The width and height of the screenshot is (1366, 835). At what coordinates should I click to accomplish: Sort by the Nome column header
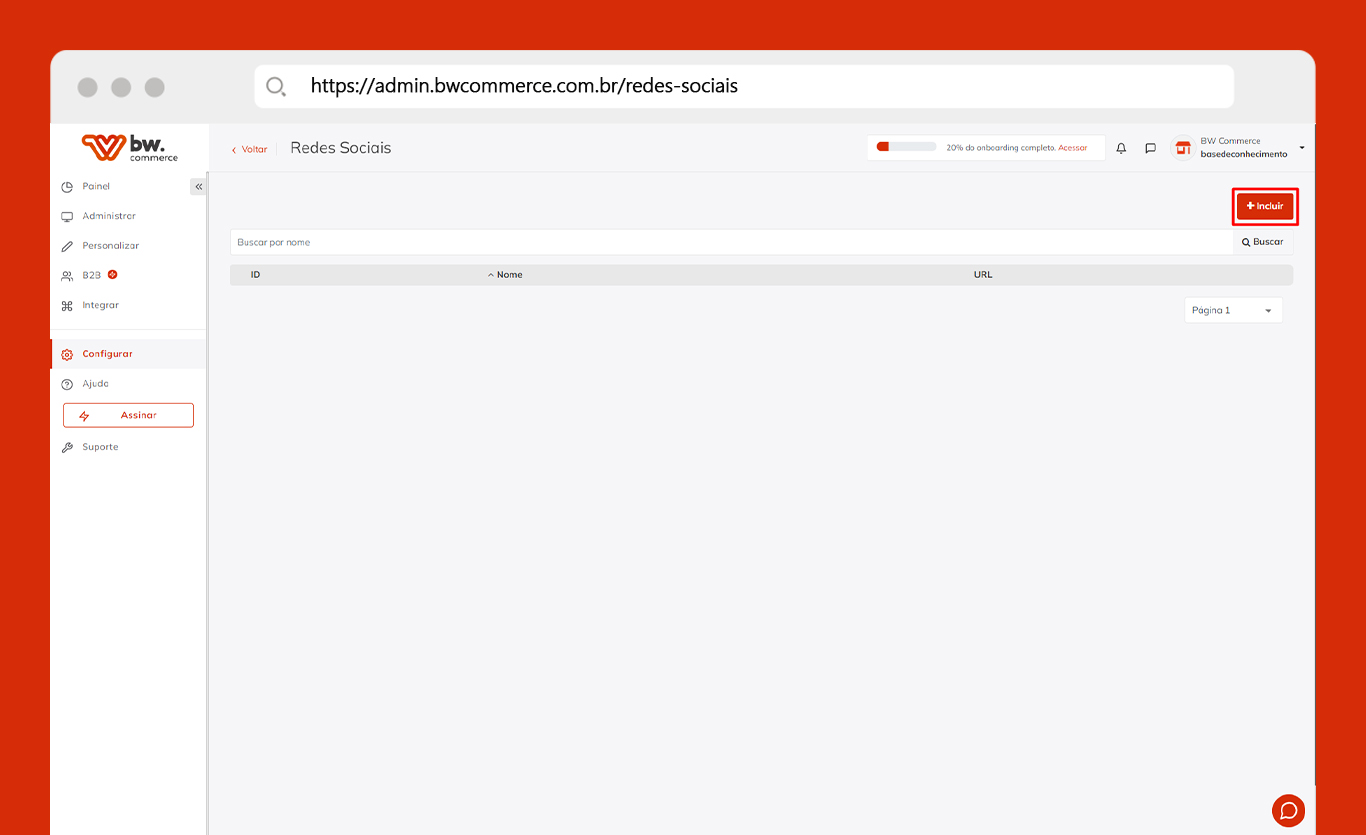pyautogui.click(x=505, y=275)
